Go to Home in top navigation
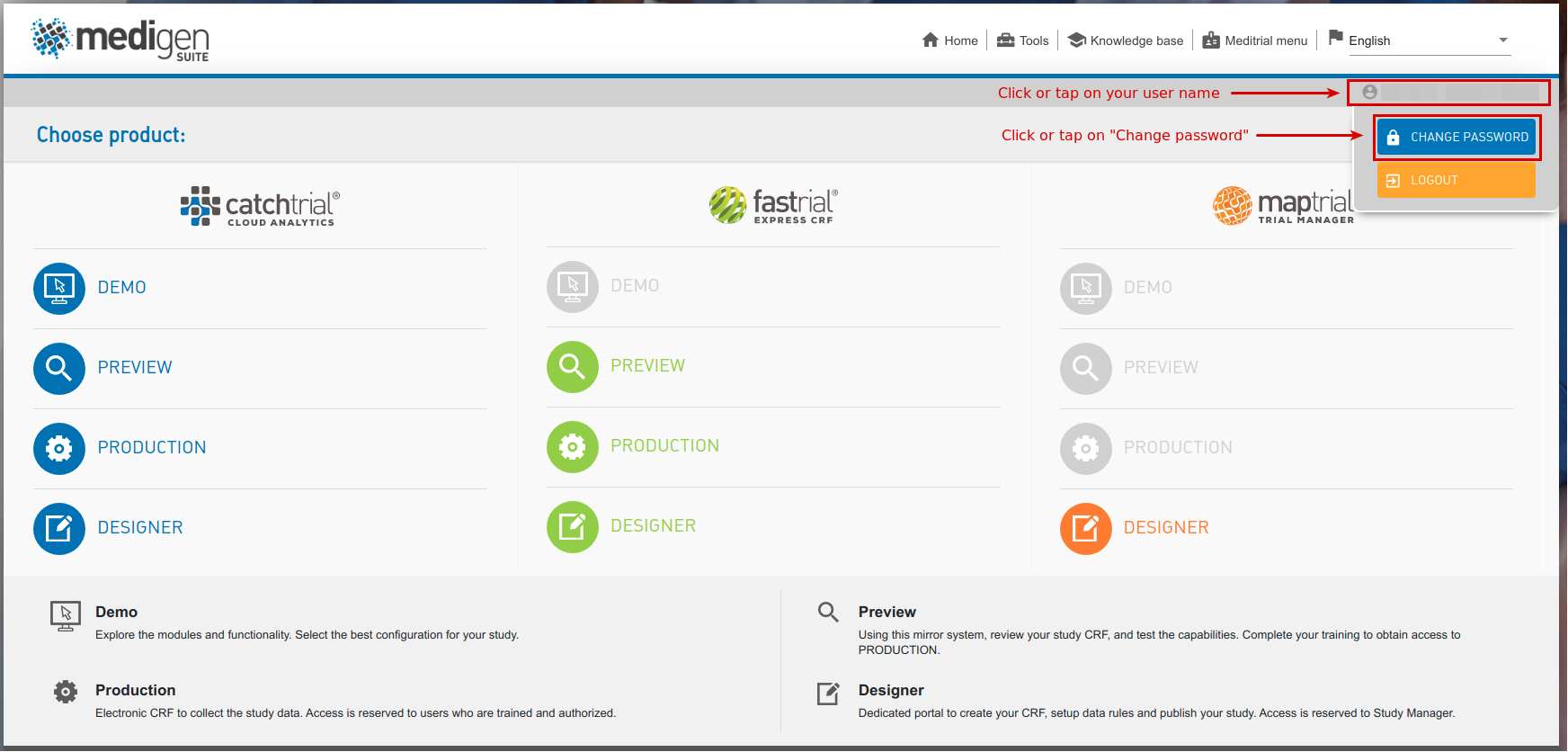Viewport: 1568px width, 752px height. (x=950, y=40)
